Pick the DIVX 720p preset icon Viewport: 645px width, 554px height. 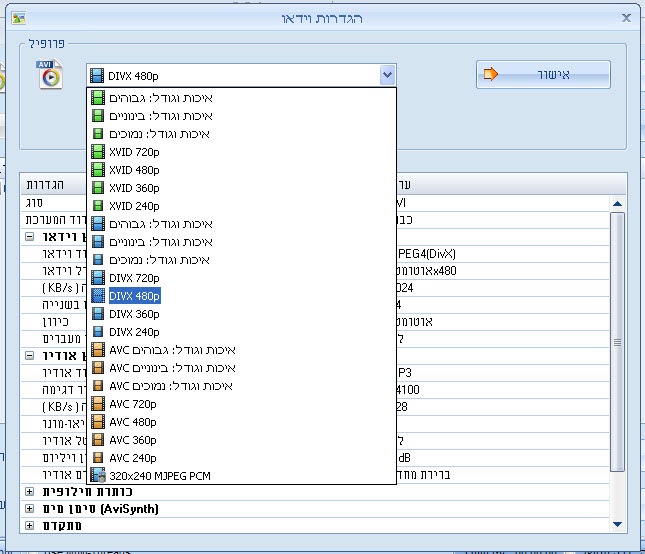click(x=97, y=278)
